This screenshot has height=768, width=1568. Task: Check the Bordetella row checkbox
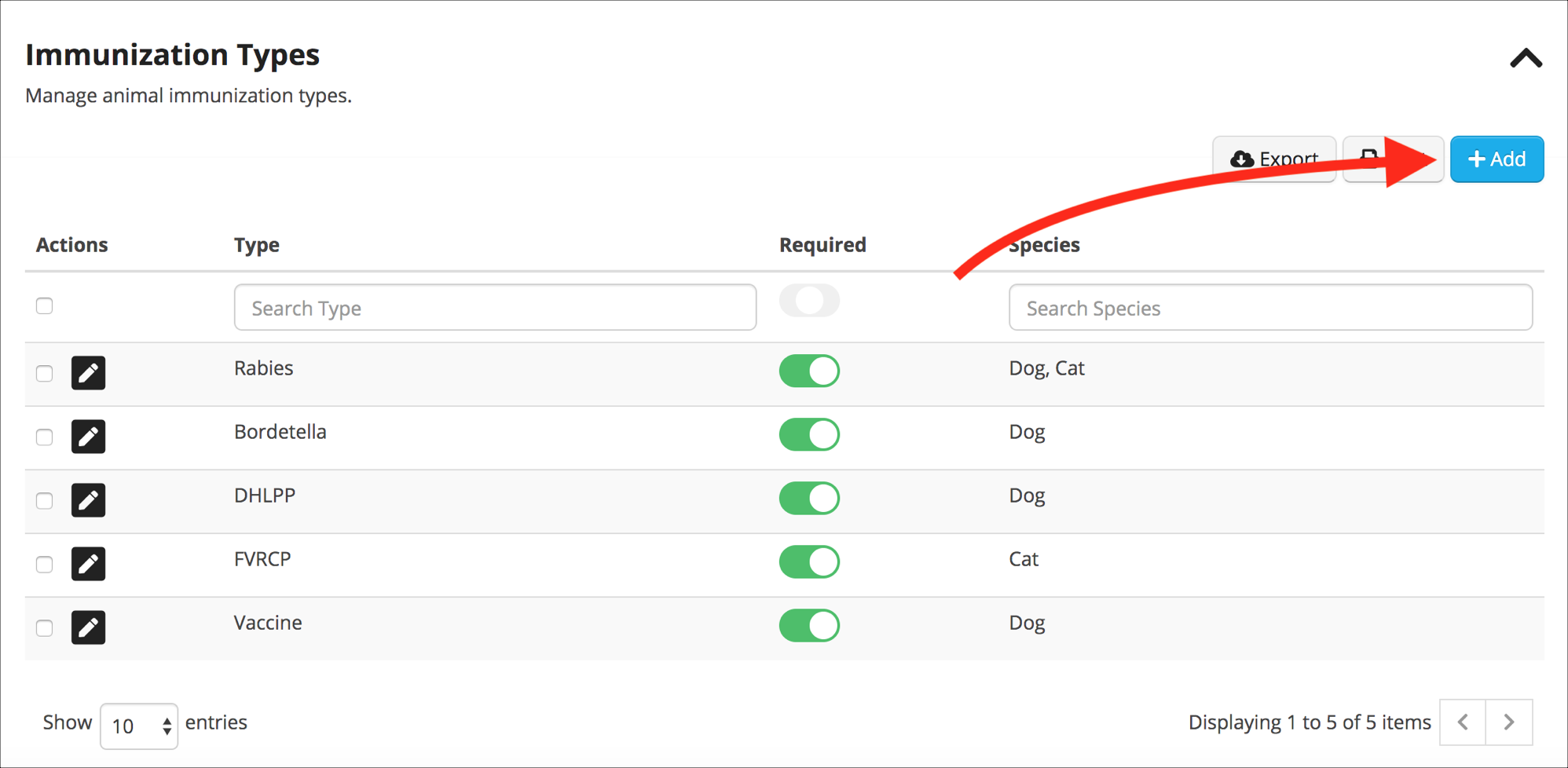[45, 437]
